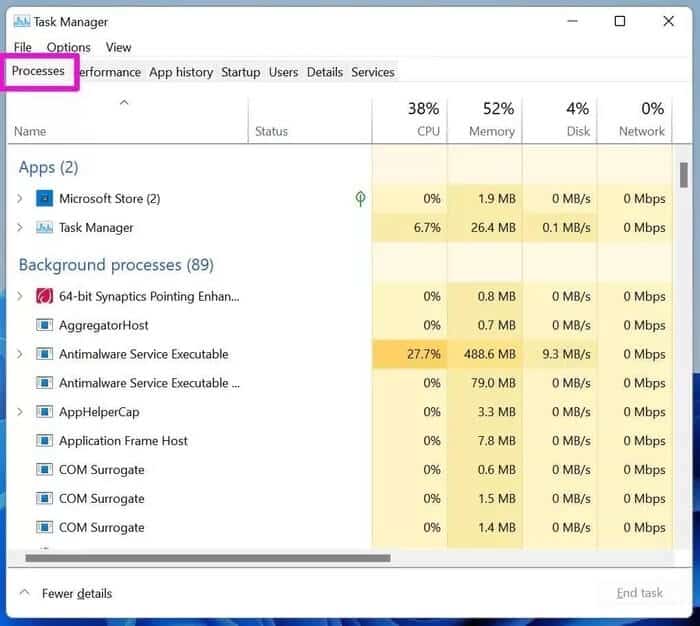This screenshot has width=700, height=626.
Task: Click the 0.1 MB/s disk value
Action: coord(567,228)
